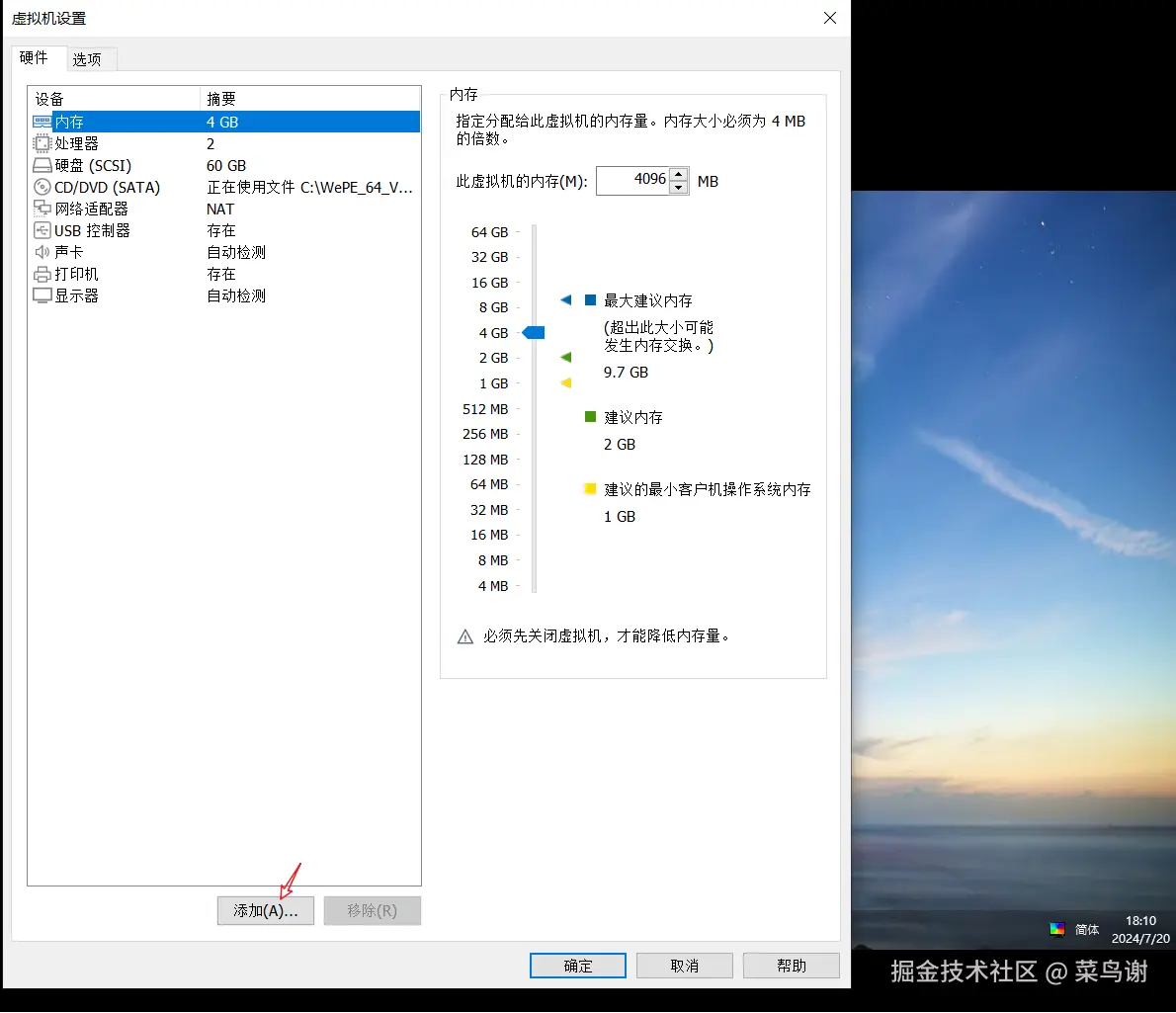This screenshot has height=1013, width=1176.
Task: Click the slider track at 16 GB
Action: point(534,283)
